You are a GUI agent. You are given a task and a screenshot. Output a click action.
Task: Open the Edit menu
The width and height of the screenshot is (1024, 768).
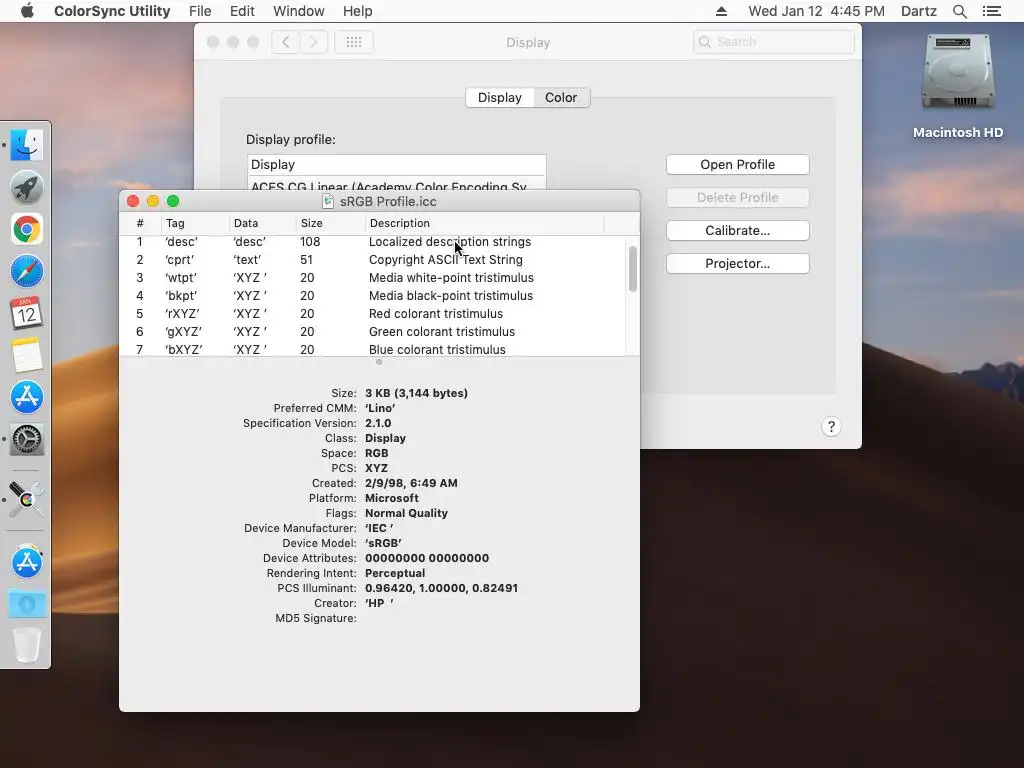[x=242, y=11]
